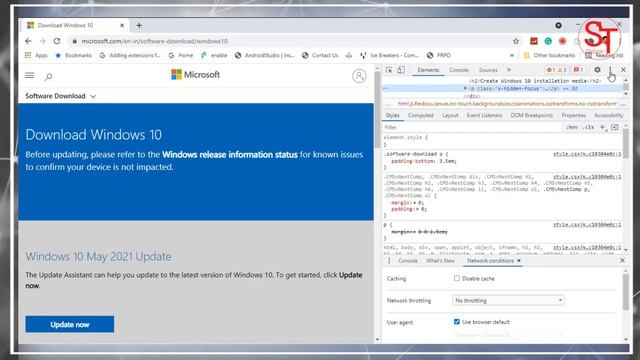Open DevTools three-dot customize menu
640x360 pixels.
point(610,70)
